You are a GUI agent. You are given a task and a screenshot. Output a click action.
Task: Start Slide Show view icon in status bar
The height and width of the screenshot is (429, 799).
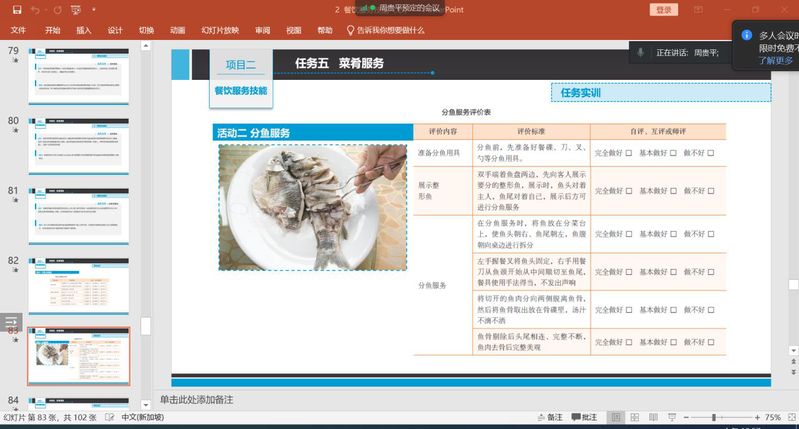click(x=672, y=417)
